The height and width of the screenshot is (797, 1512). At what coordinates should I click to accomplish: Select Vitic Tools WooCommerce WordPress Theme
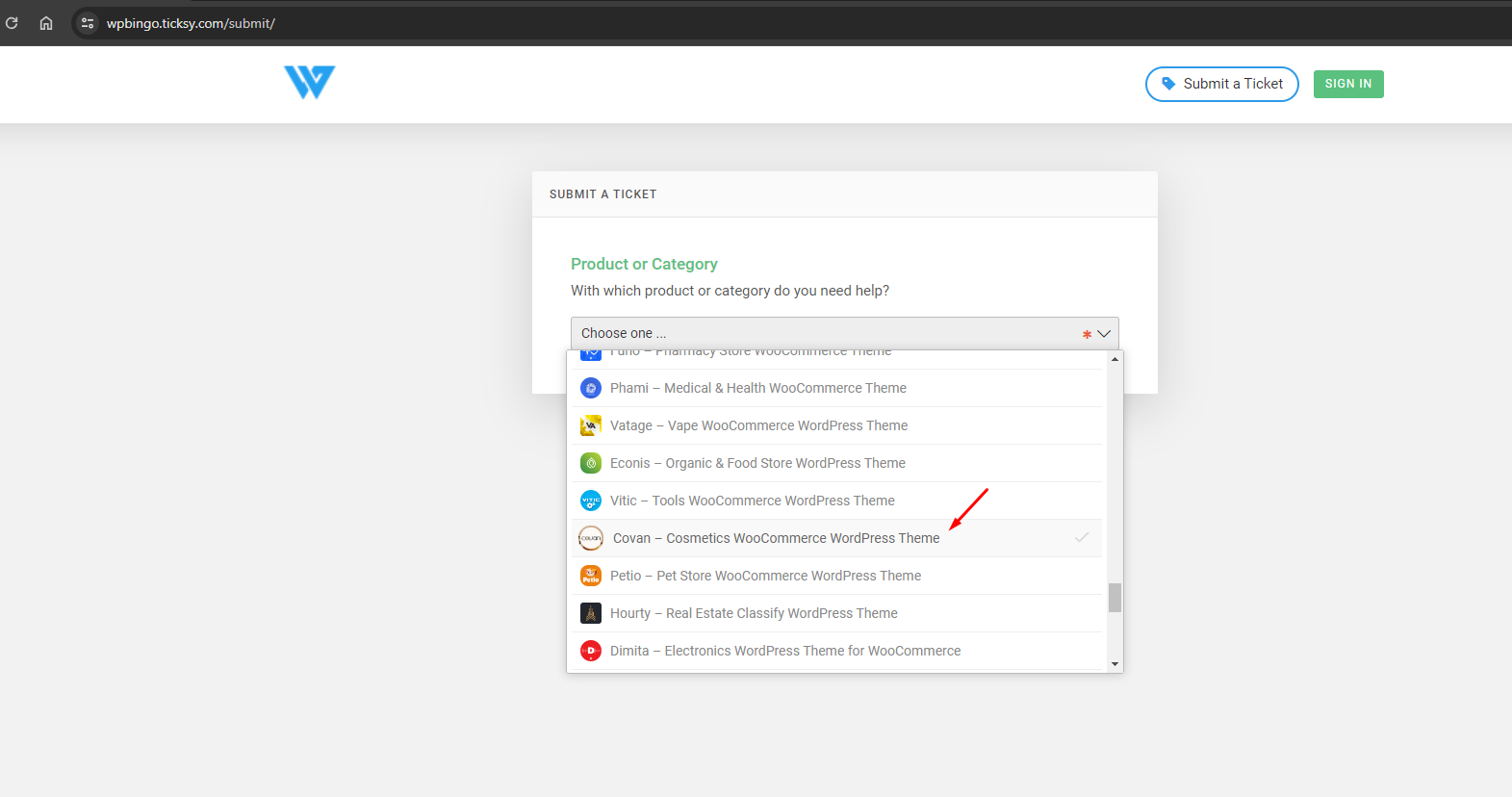838,501
